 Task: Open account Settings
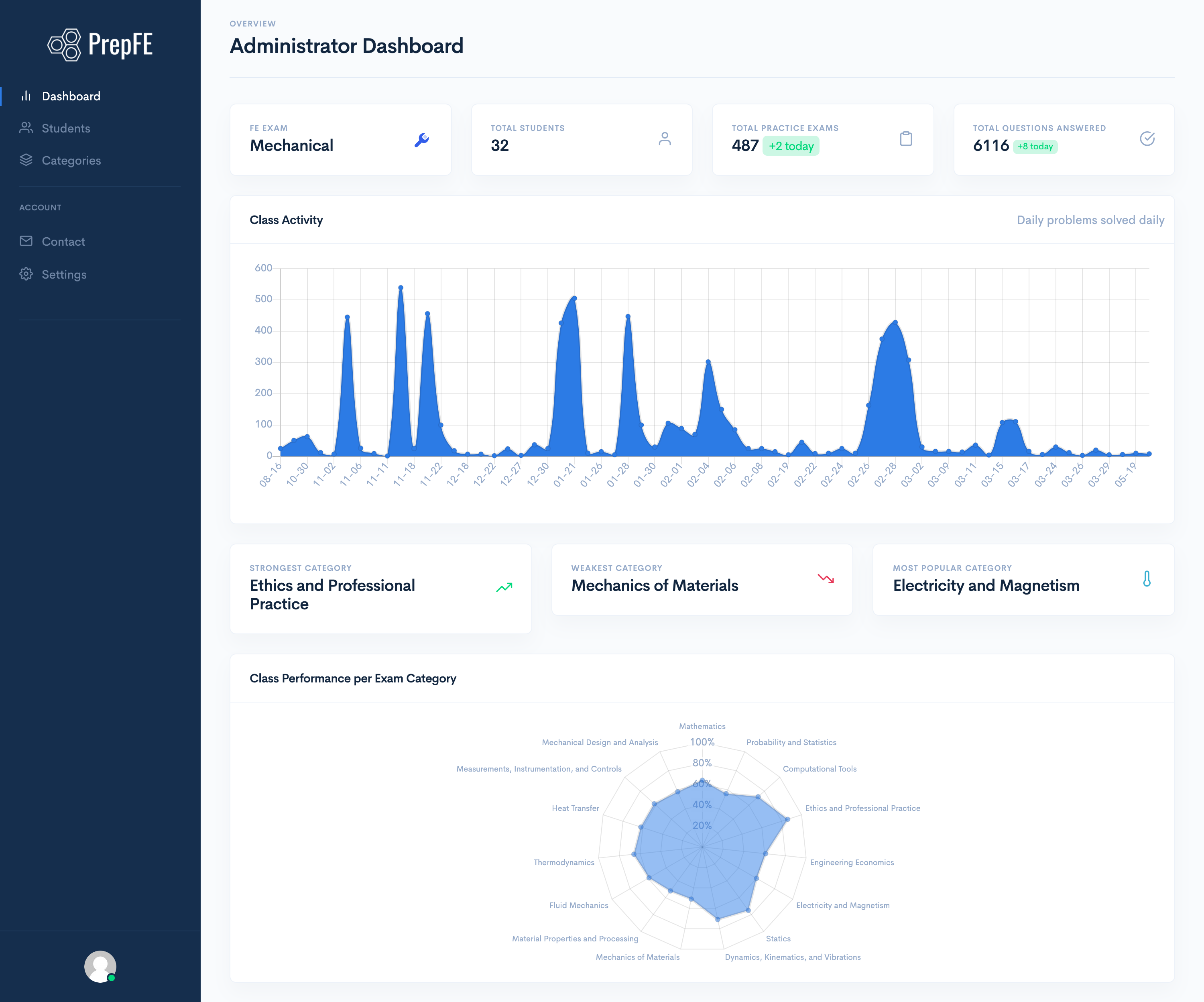tap(64, 274)
